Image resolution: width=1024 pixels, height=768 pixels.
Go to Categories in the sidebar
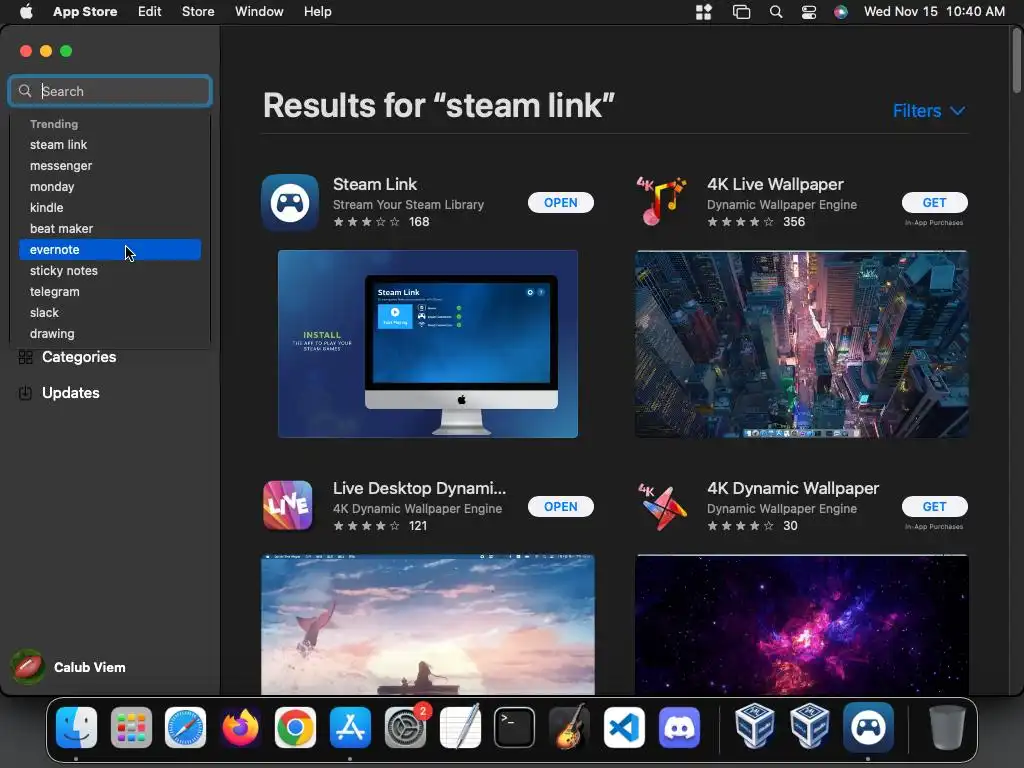point(79,357)
